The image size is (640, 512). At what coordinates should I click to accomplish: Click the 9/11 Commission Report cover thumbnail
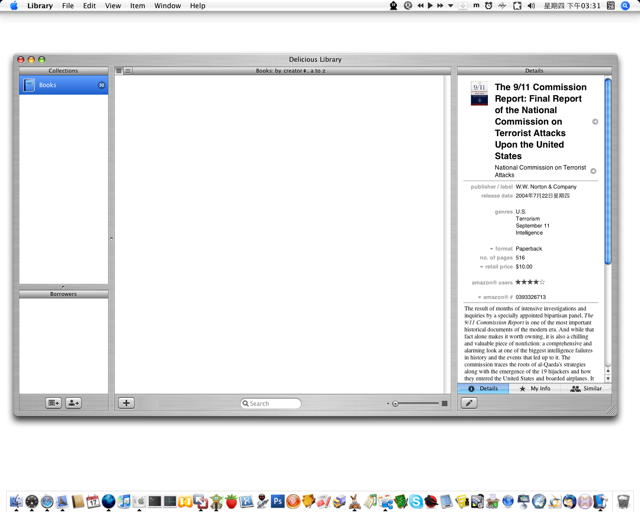[479, 93]
